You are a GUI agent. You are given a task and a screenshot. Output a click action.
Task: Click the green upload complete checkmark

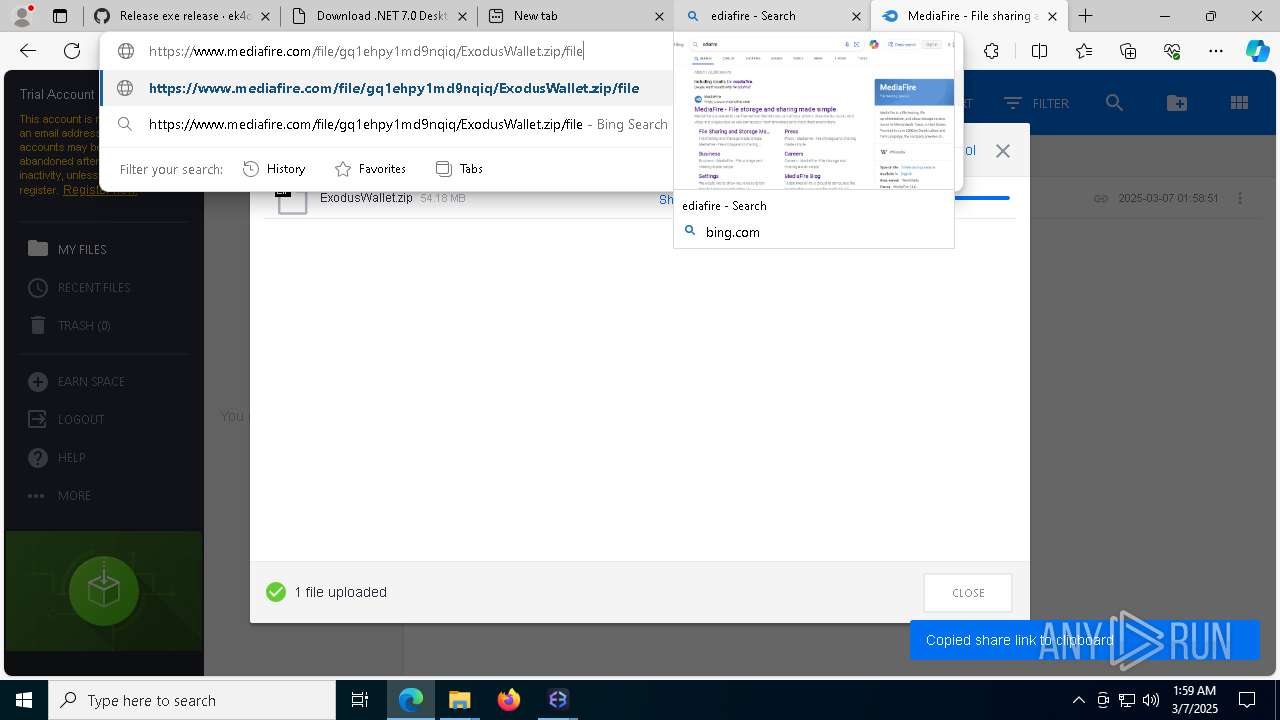pyautogui.click(x=276, y=592)
